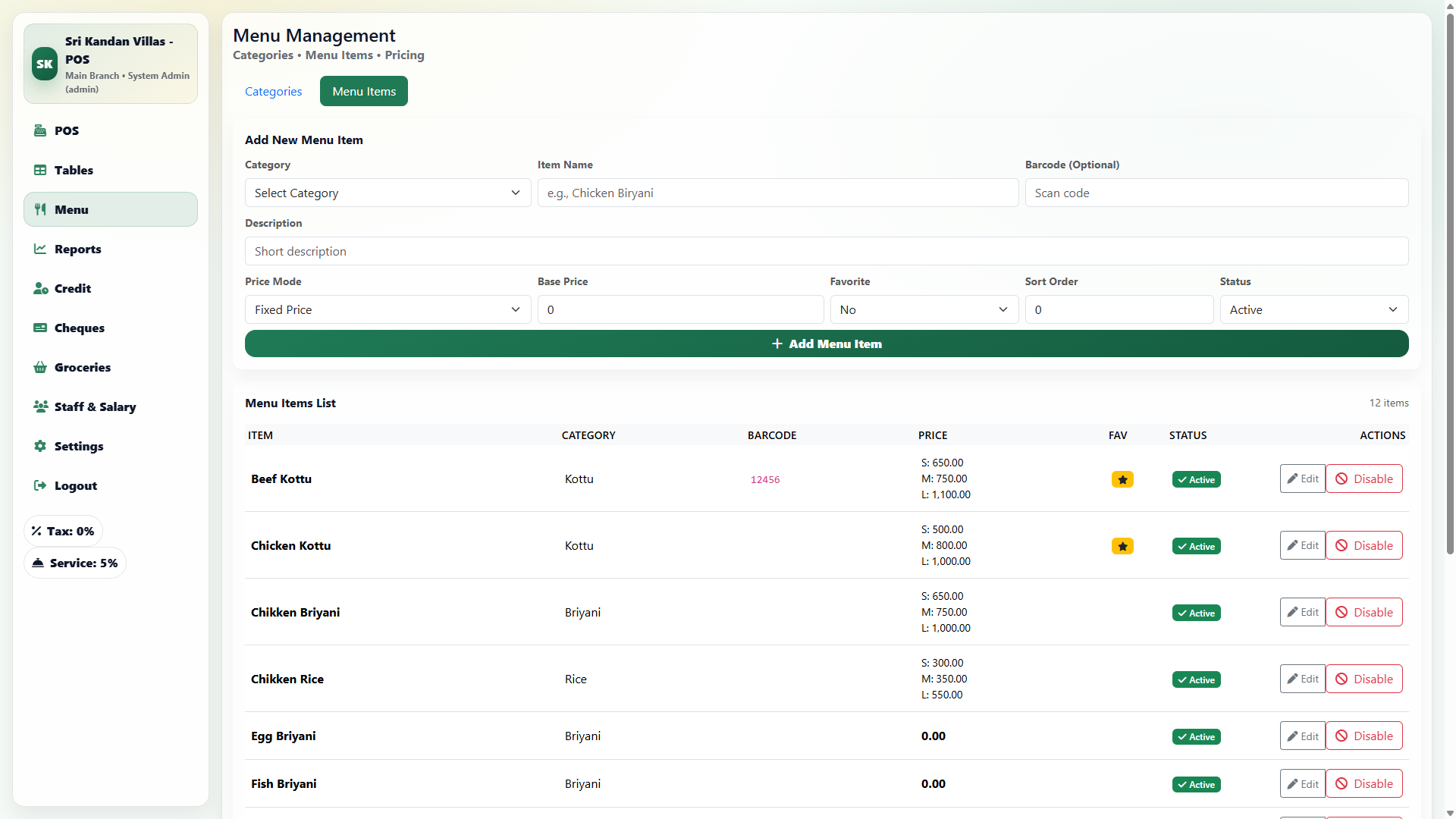Disable the Chikken Briyani item
Screen dimensions: 1456x819
[x=1363, y=612]
